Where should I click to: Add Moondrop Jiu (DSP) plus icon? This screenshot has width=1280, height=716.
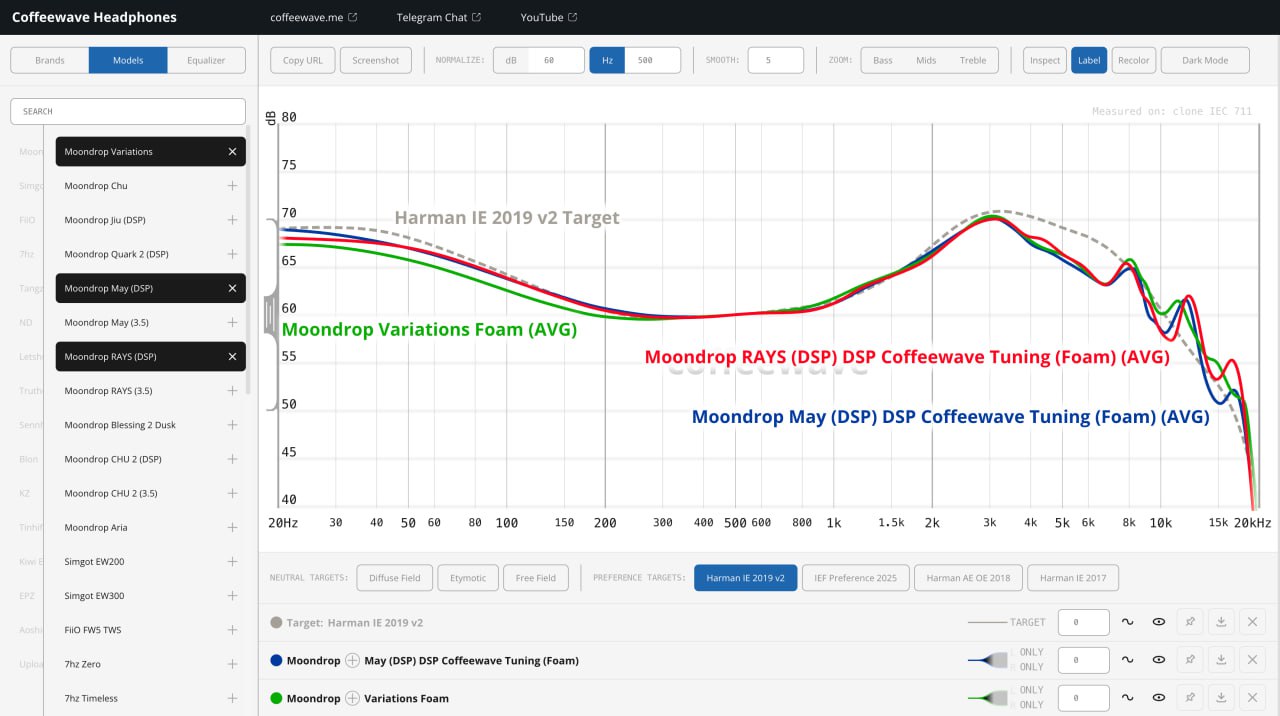(232, 220)
